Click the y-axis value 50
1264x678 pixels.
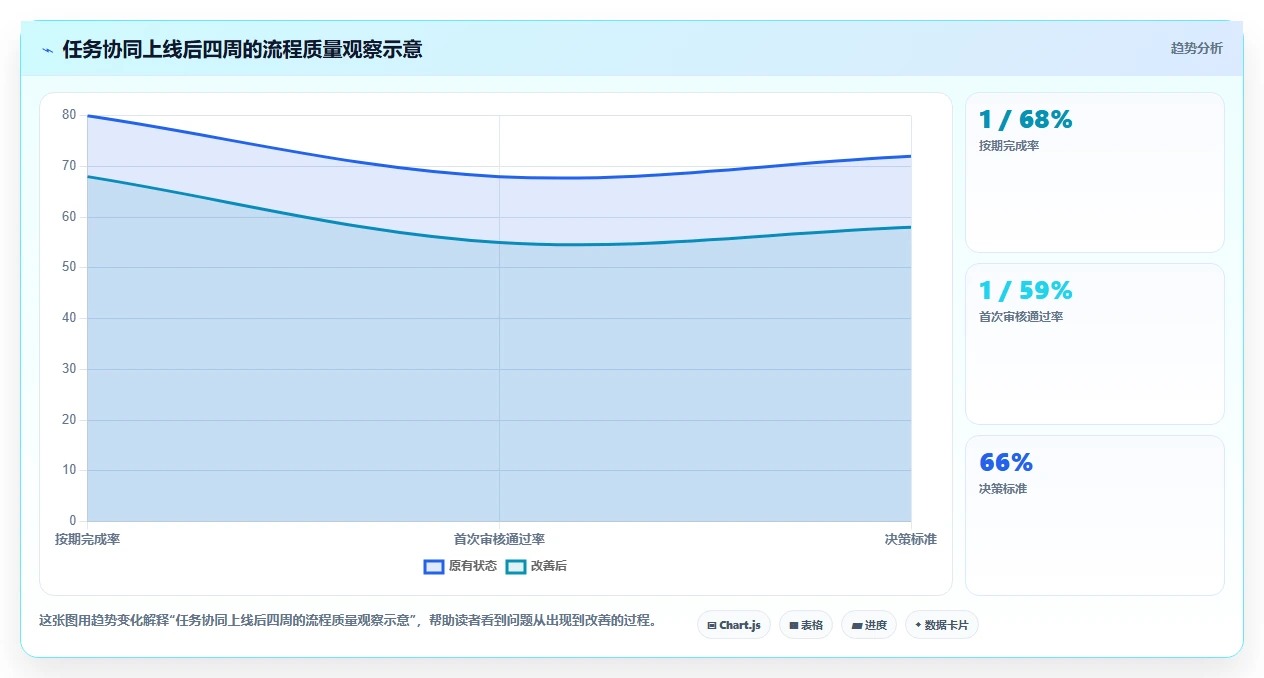(x=69, y=267)
